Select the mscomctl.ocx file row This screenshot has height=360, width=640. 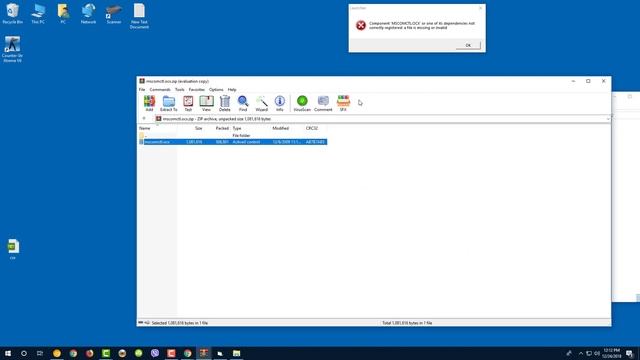tap(232, 142)
